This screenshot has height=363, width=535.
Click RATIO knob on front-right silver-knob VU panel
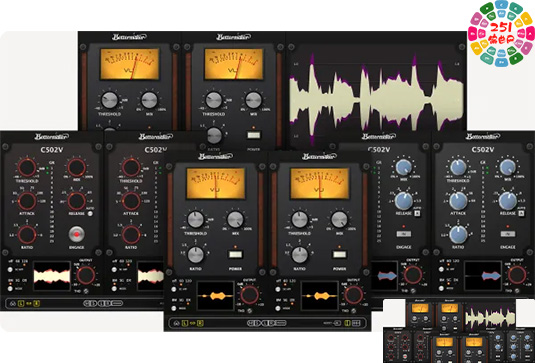300,255
